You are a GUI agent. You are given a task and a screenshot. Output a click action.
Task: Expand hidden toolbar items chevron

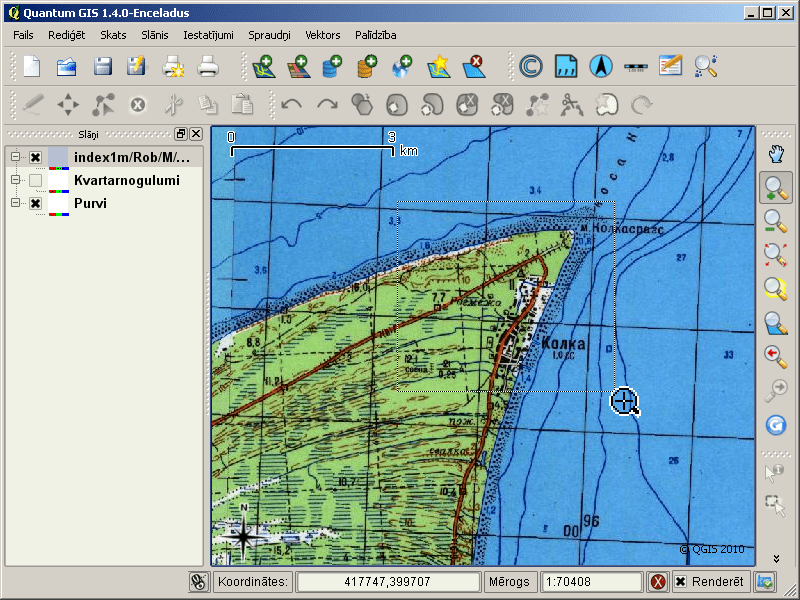click(x=776, y=559)
